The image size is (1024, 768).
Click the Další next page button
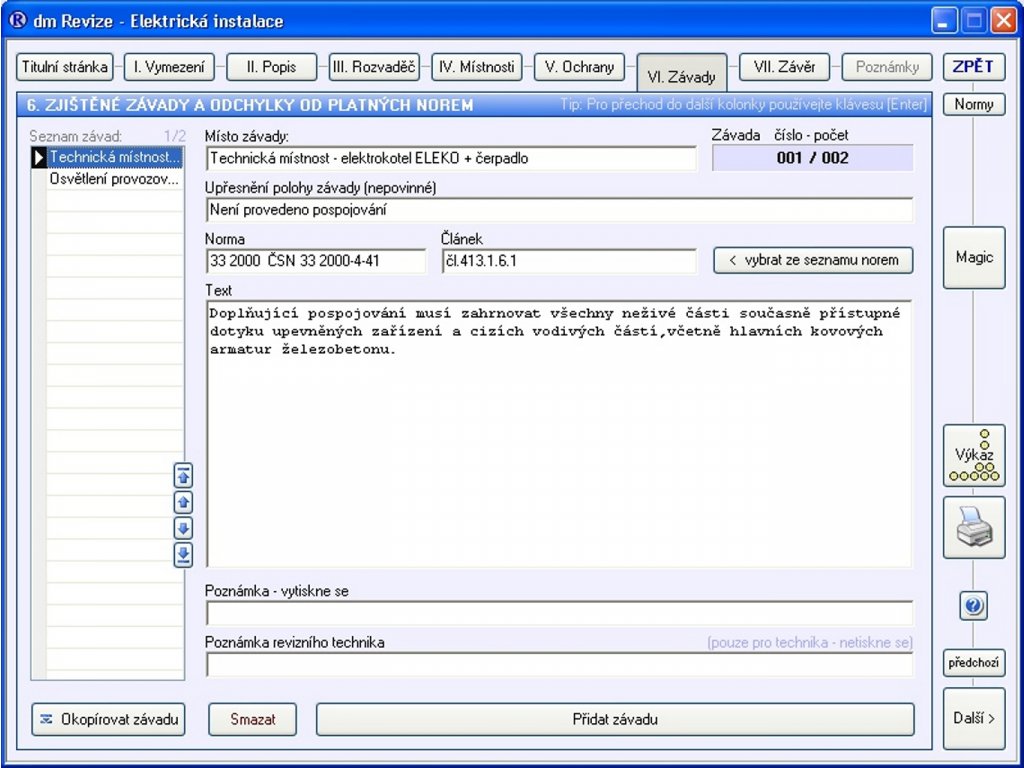pos(973,718)
